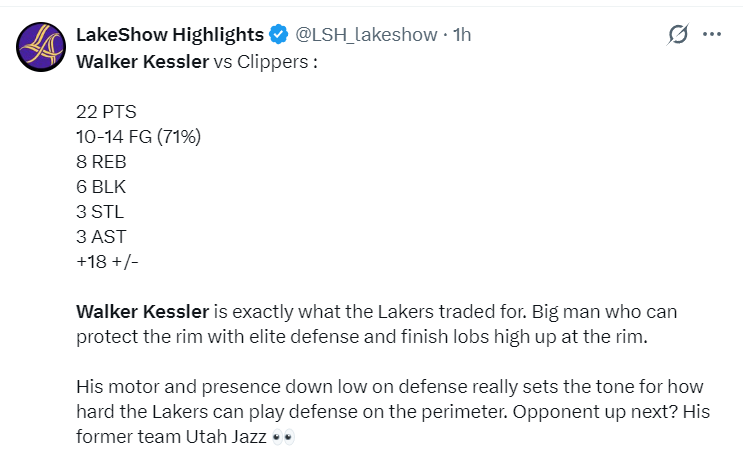Click the 10-14 FG (71%) line
743x452 pixels.
138,137
